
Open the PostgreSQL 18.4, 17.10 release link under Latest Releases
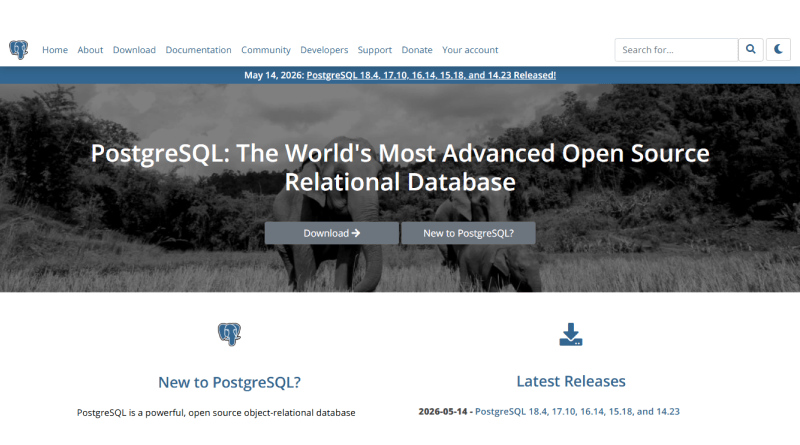coord(577,411)
